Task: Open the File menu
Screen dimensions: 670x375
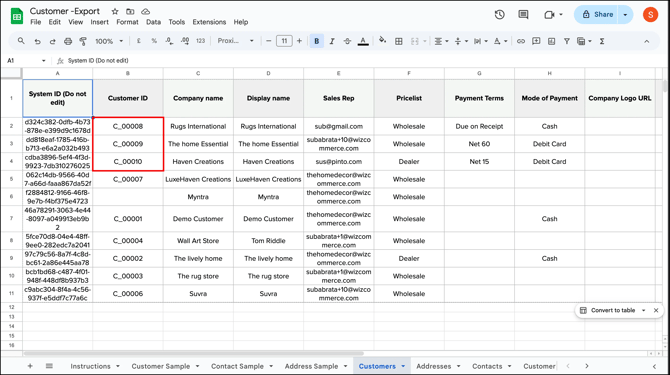Action: click(x=35, y=22)
